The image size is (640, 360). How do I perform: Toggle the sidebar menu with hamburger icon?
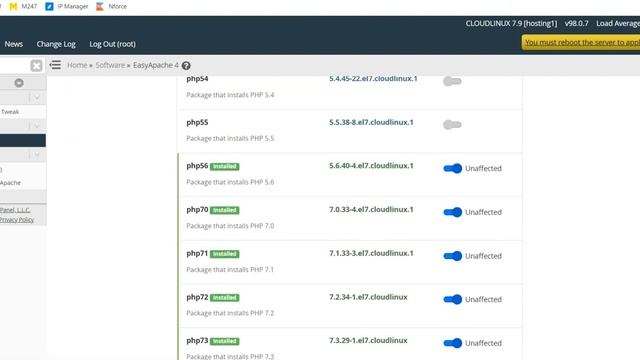click(55, 65)
